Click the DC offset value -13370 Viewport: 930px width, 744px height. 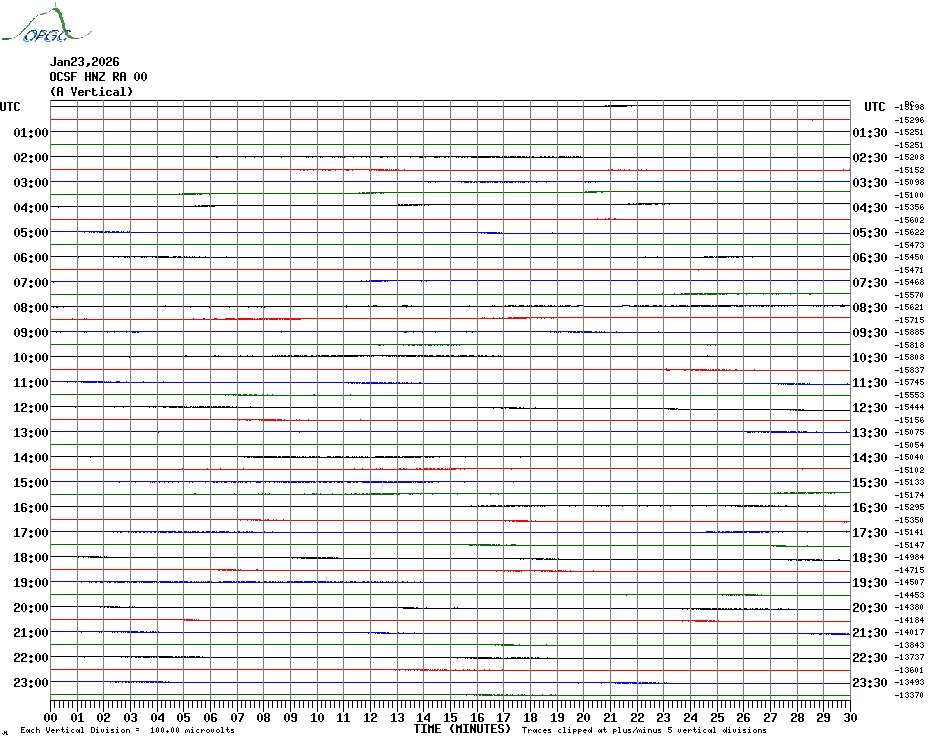pos(909,695)
